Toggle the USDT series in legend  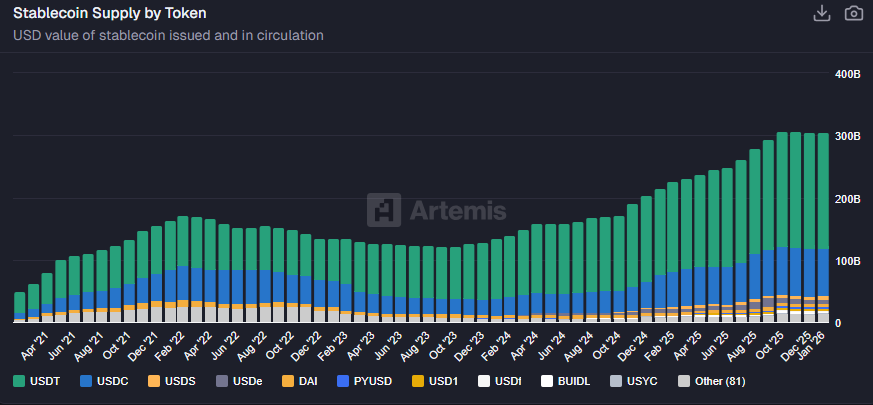[x=38, y=381]
